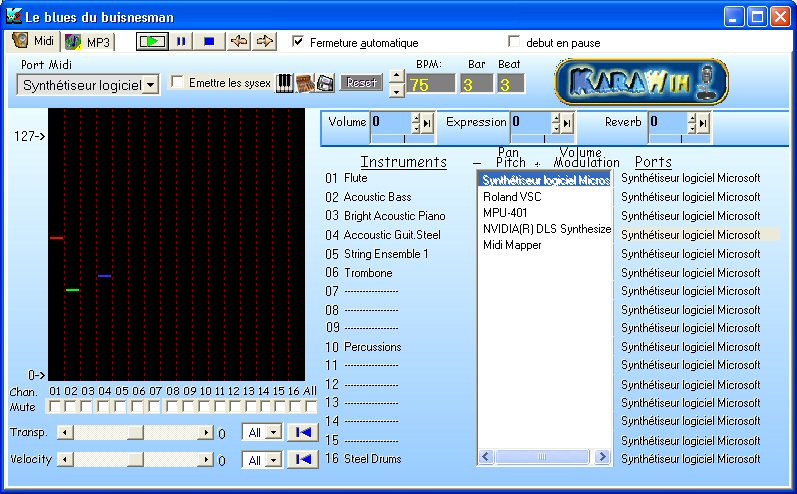Image resolution: width=797 pixels, height=494 pixels.
Task: Click the Reverb skip-to-end icon
Action: [x=703, y=122]
